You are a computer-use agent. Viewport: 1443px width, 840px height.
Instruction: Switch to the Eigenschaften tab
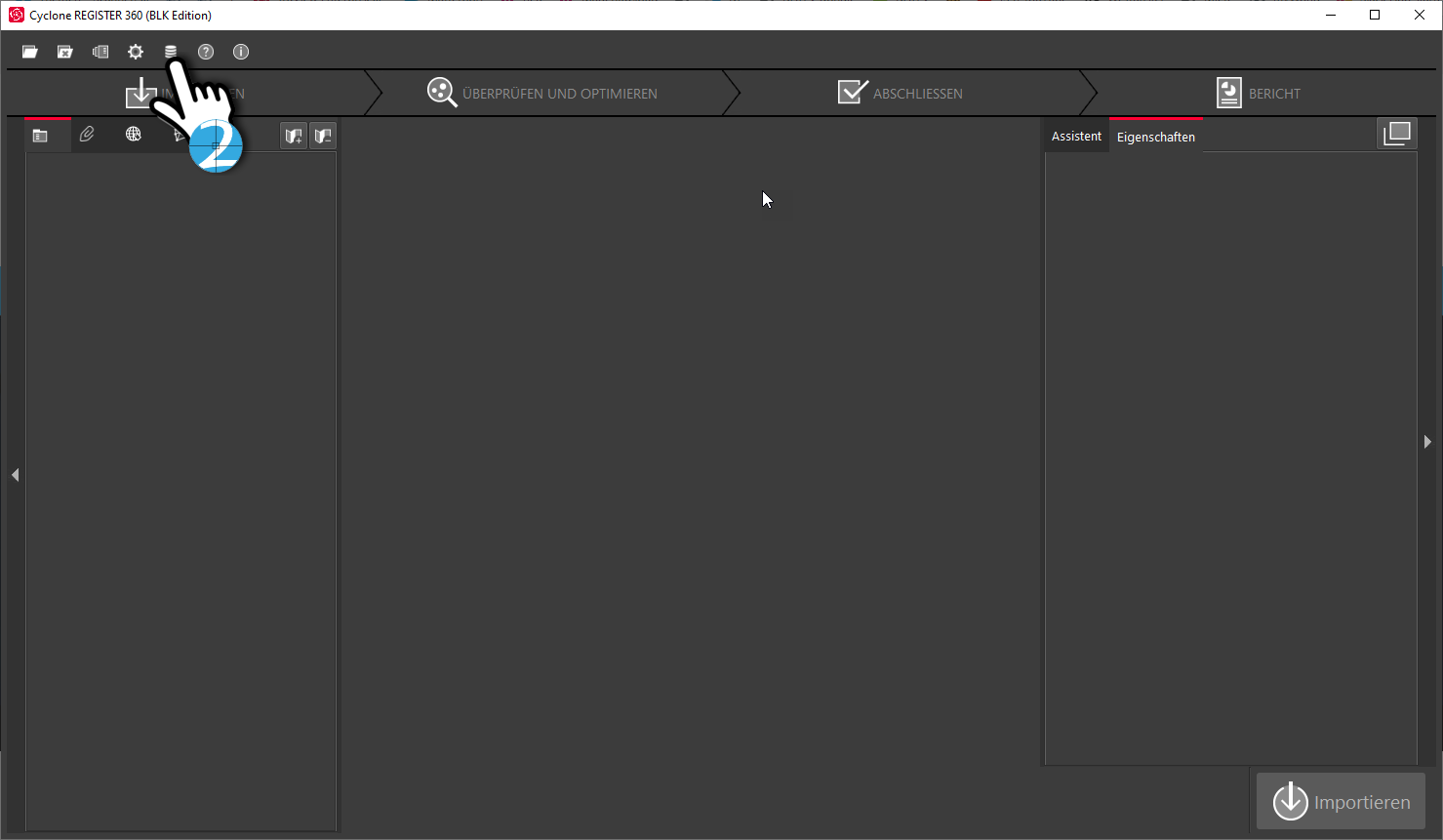click(x=1156, y=137)
